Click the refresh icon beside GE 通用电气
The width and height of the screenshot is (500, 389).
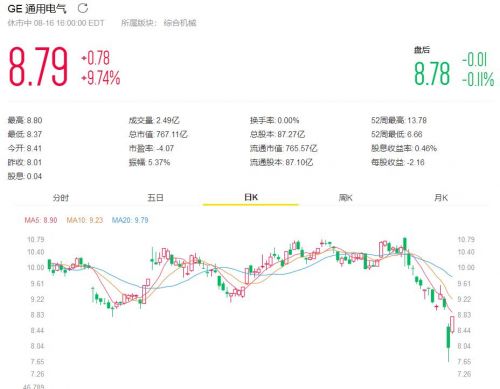[83, 8]
